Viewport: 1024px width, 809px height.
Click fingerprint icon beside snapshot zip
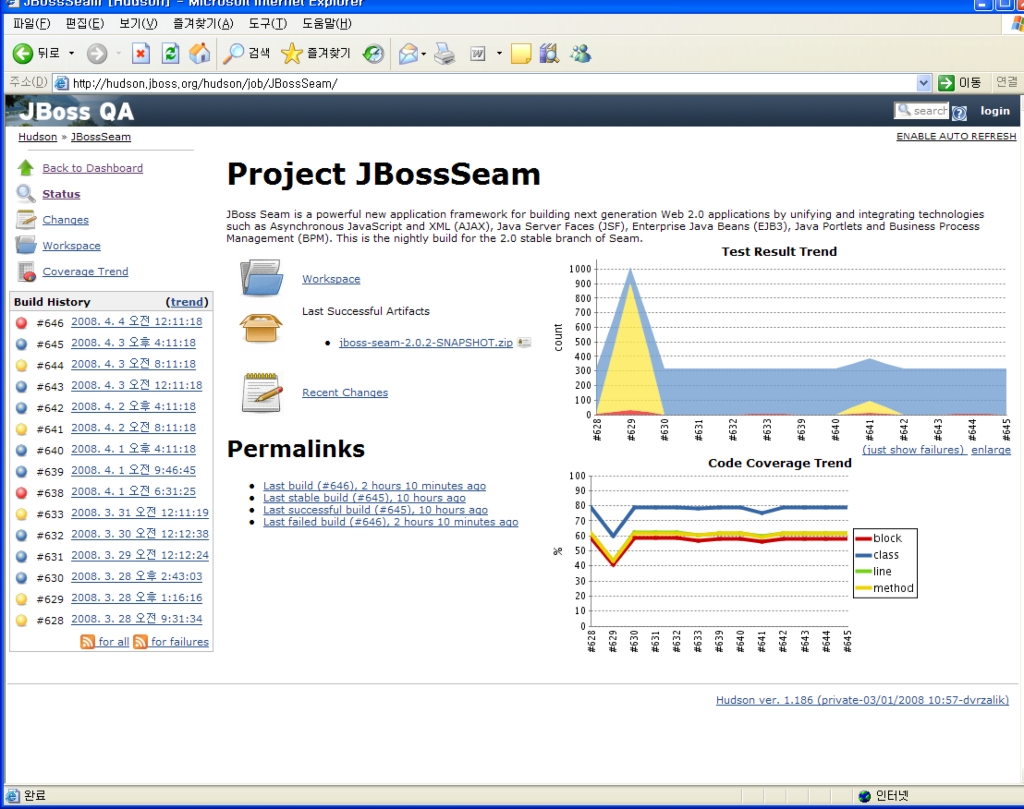click(x=524, y=342)
